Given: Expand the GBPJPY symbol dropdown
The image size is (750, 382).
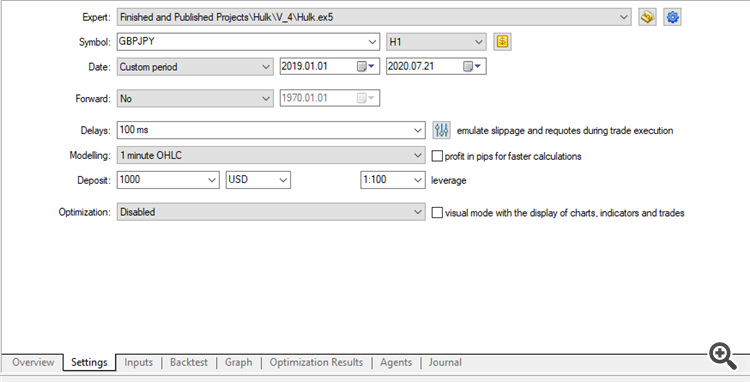Looking at the screenshot, I should (373, 42).
